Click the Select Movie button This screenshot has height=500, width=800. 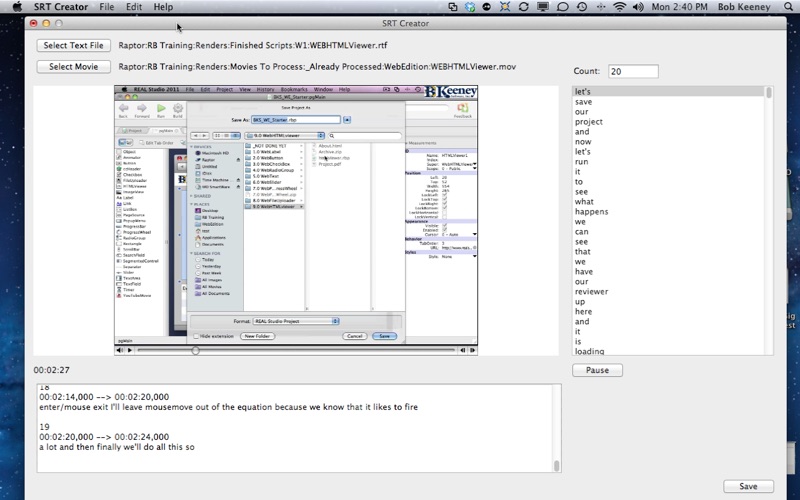click(74, 67)
